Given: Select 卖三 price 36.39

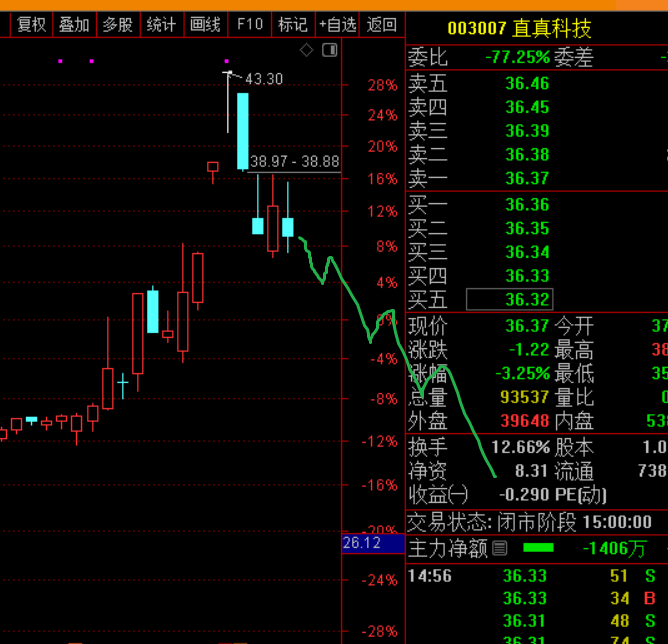Looking at the screenshot, I should click(x=527, y=131).
